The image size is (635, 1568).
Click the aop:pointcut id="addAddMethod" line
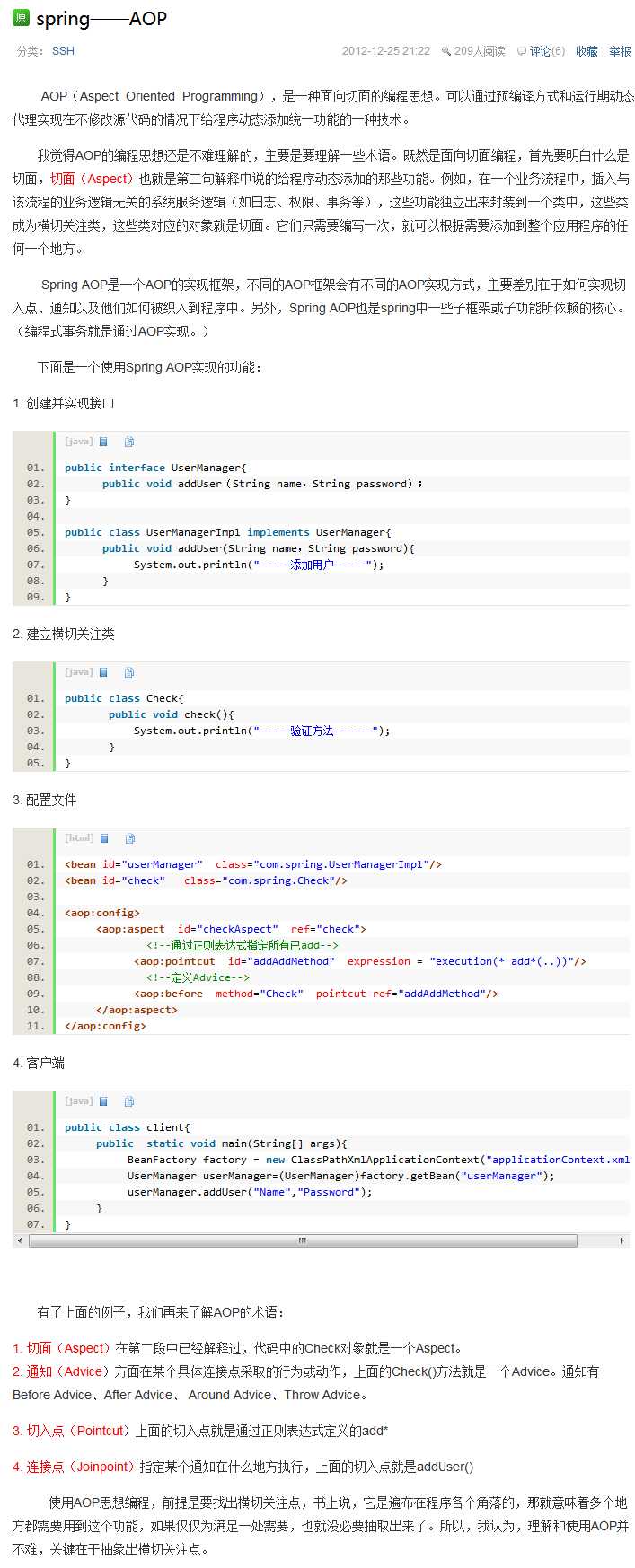(x=360, y=961)
